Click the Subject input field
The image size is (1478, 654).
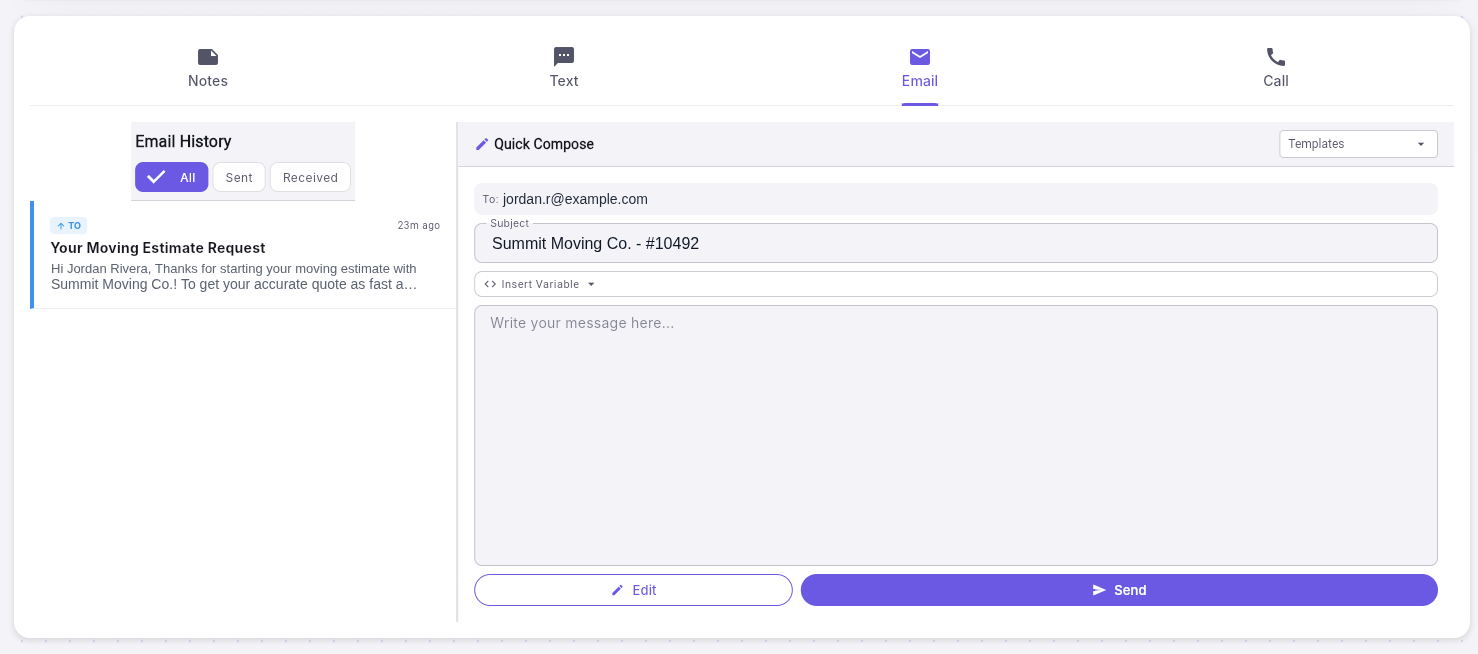coord(956,243)
